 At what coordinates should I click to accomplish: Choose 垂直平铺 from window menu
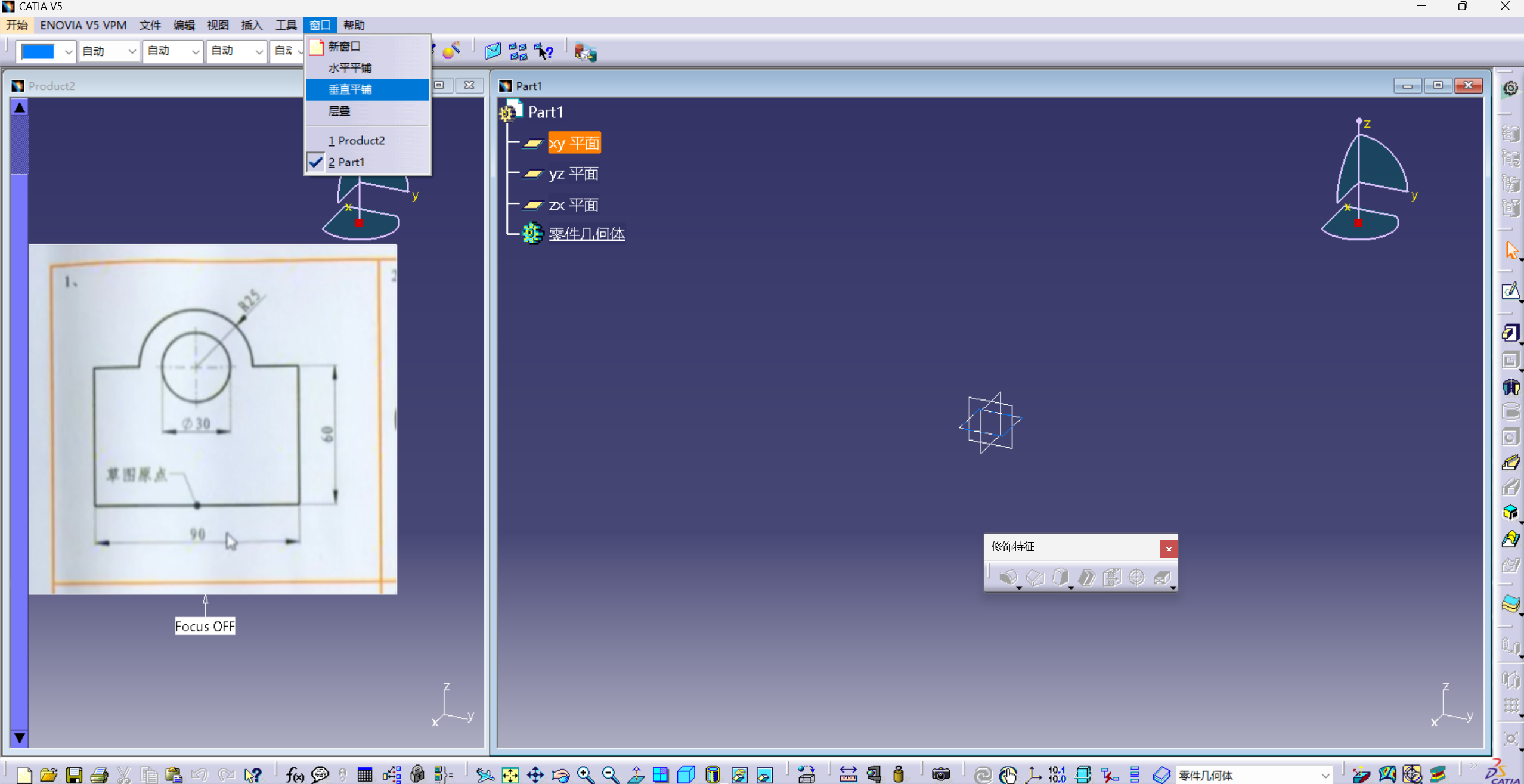[350, 89]
